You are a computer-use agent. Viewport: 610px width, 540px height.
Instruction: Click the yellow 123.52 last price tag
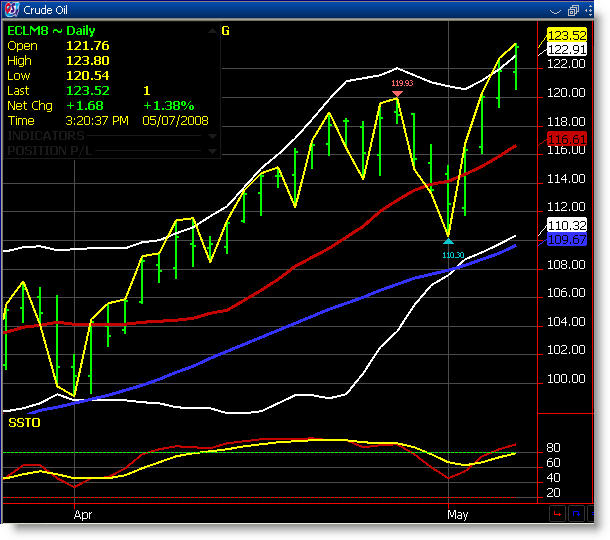(x=567, y=35)
